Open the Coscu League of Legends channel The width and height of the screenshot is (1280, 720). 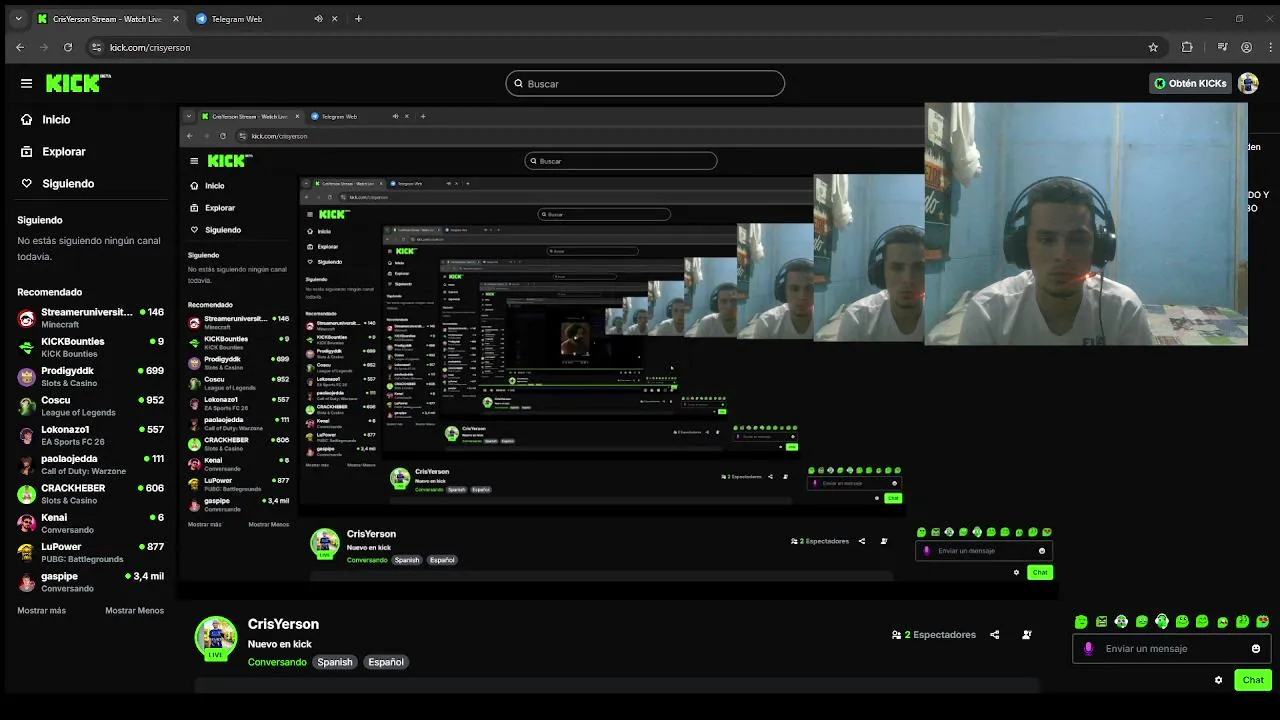pyautogui.click(x=90, y=406)
